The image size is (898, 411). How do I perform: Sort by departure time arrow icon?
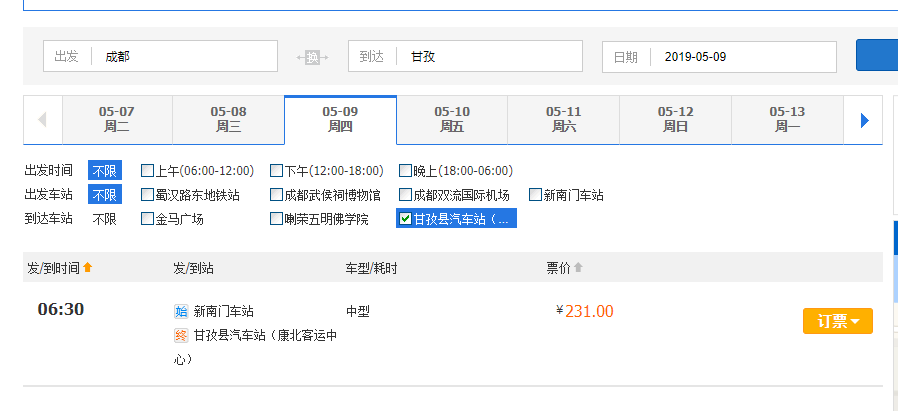(x=87, y=267)
